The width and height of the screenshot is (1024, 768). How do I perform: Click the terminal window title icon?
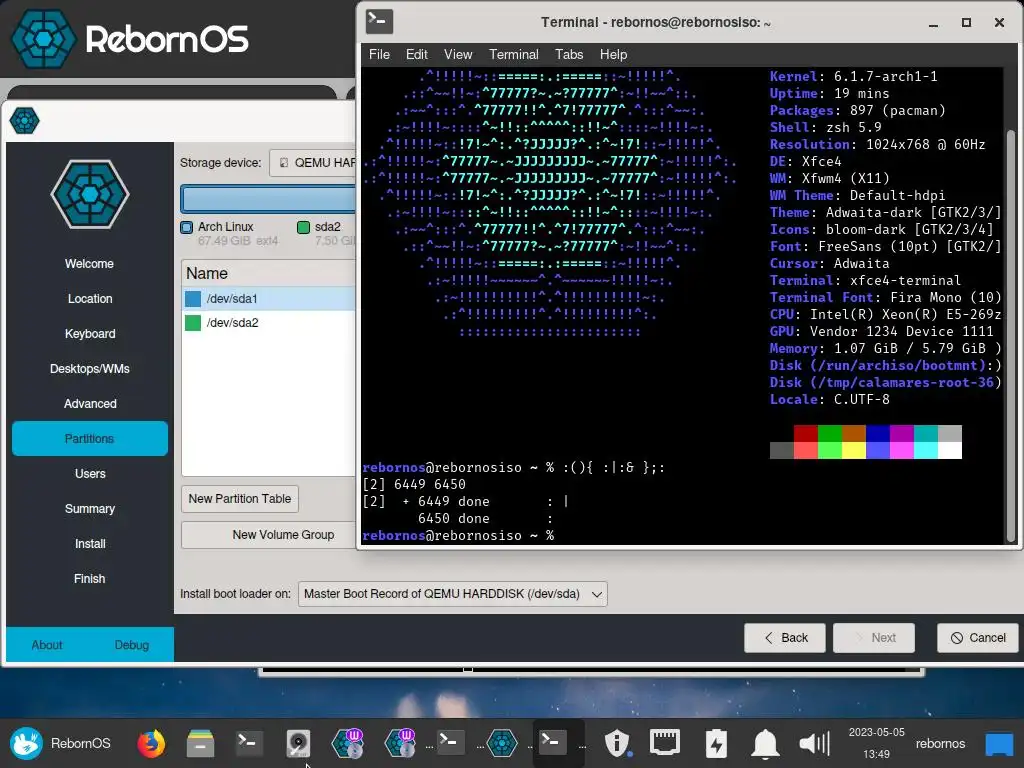pyautogui.click(x=379, y=22)
